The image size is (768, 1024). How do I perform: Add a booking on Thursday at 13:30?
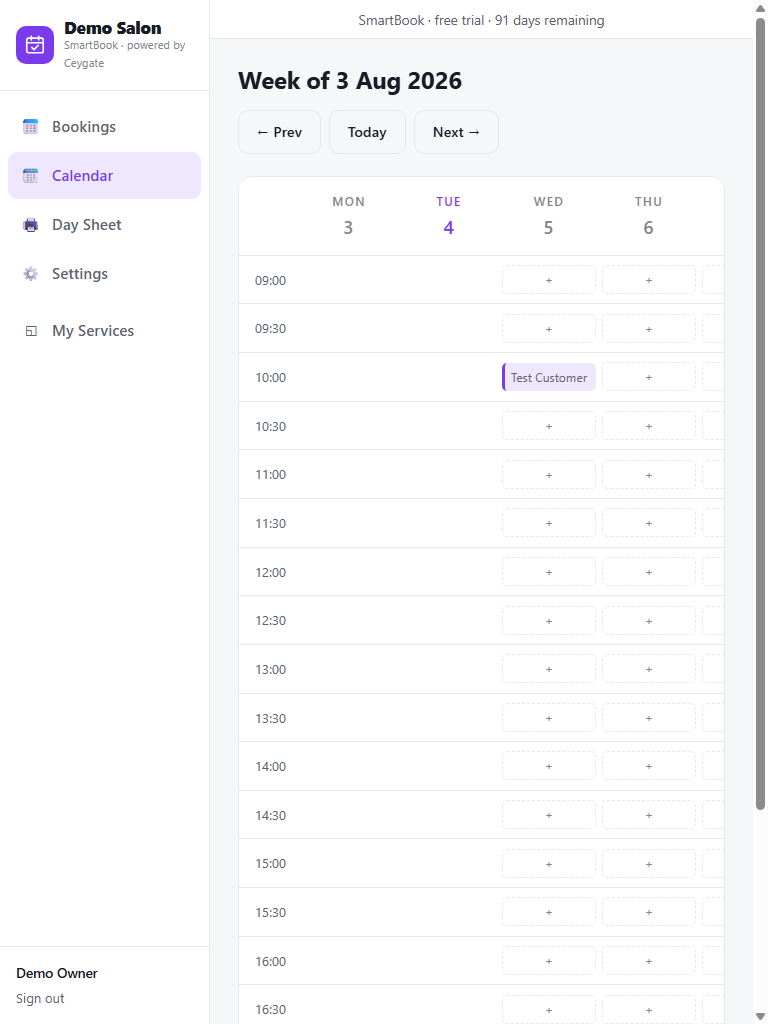(648, 718)
